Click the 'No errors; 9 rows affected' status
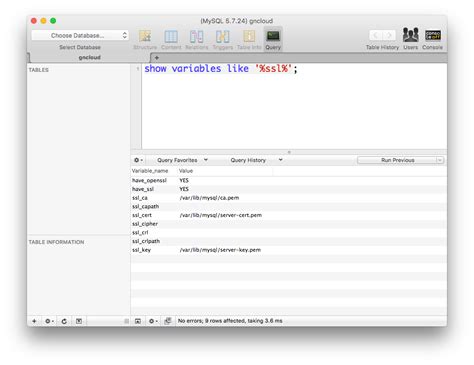474x365 pixels. (230, 321)
